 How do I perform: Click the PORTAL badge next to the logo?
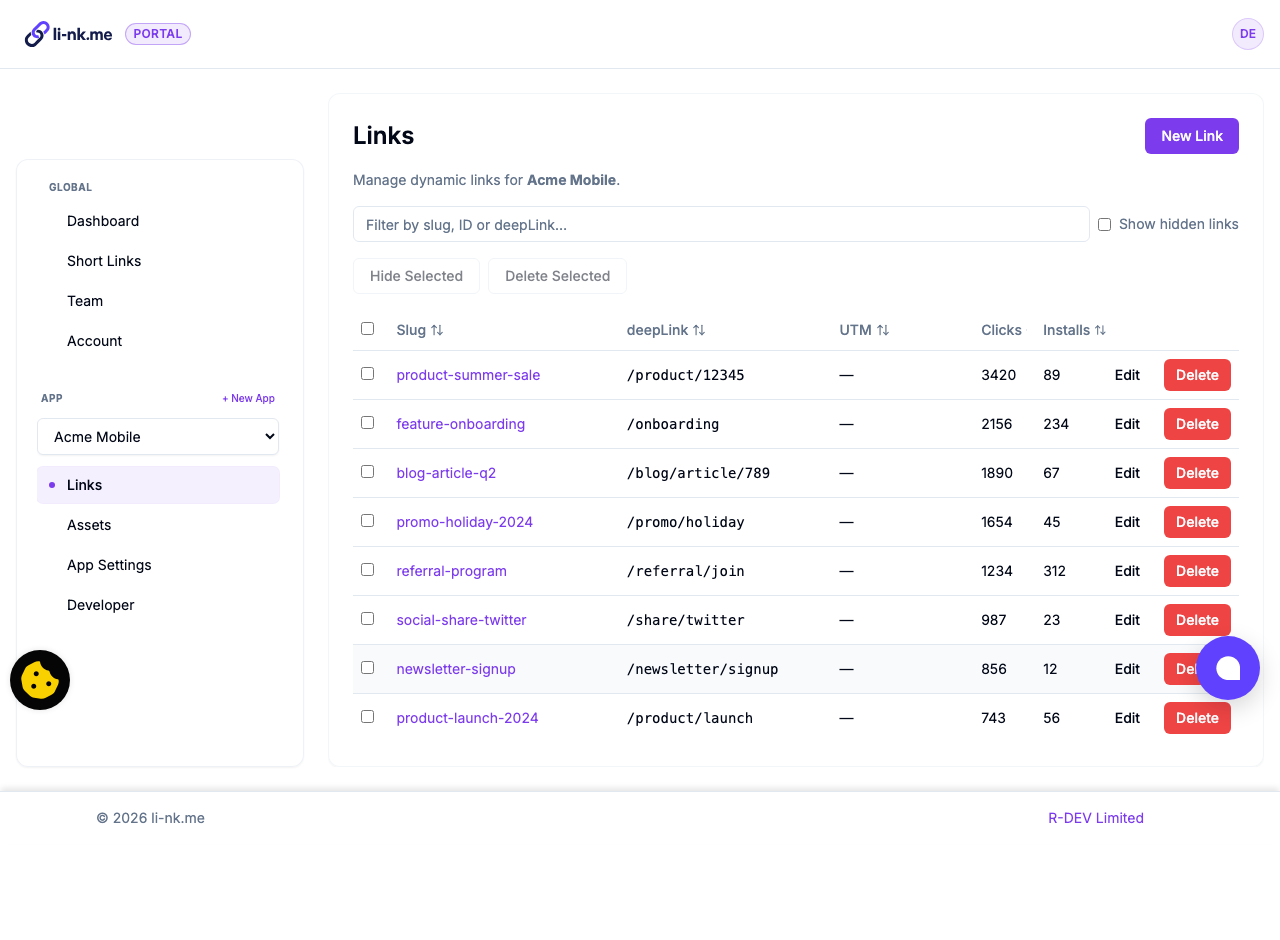tap(158, 34)
